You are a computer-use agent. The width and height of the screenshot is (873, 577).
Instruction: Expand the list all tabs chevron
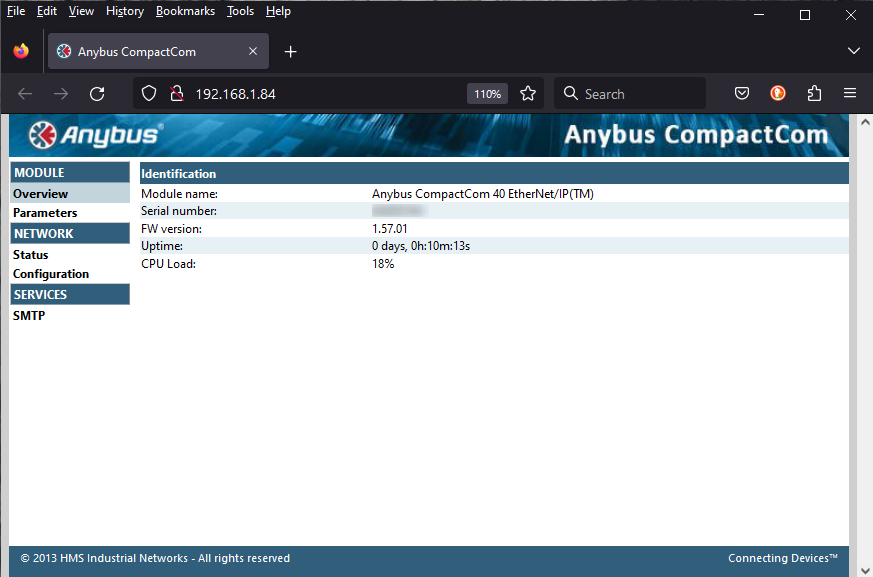point(854,51)
